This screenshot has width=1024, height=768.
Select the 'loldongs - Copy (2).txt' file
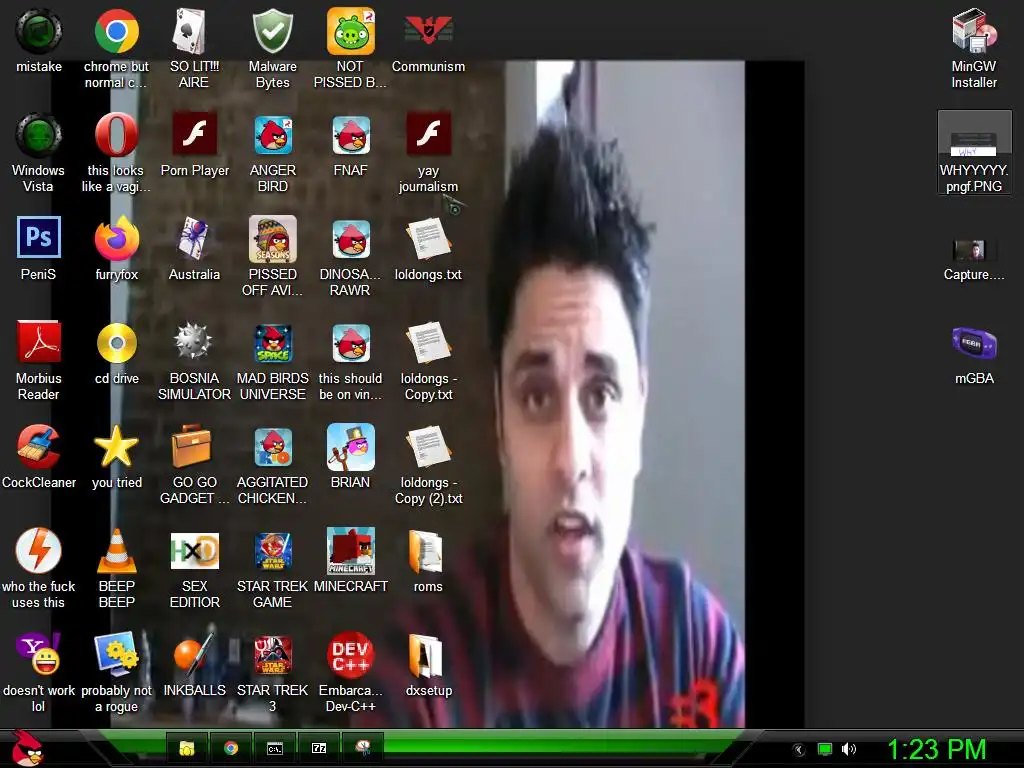pyautogui.click(x=428, y=447)
